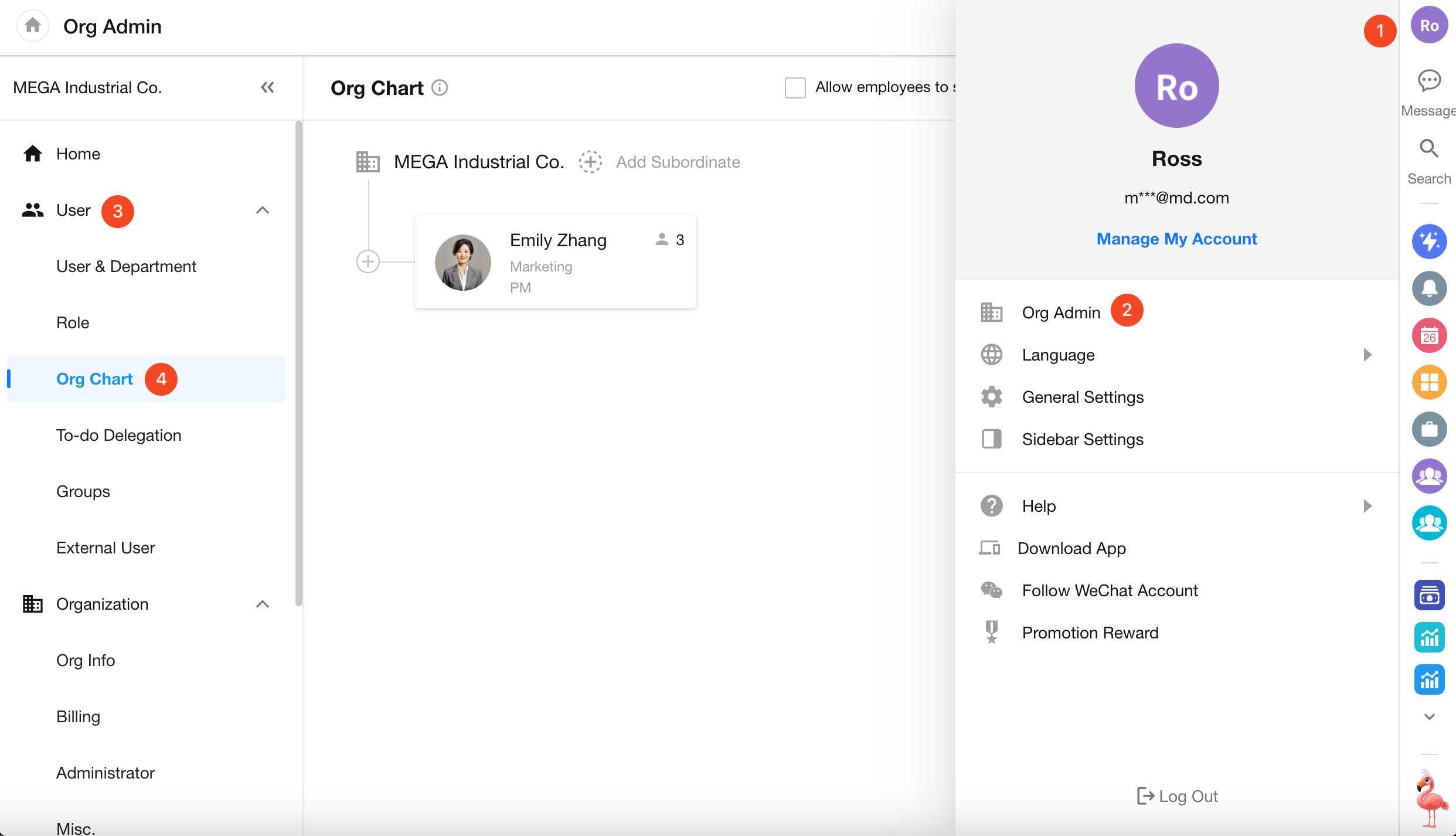Collapse the left sidebar with double chevron

coord(267,87)
